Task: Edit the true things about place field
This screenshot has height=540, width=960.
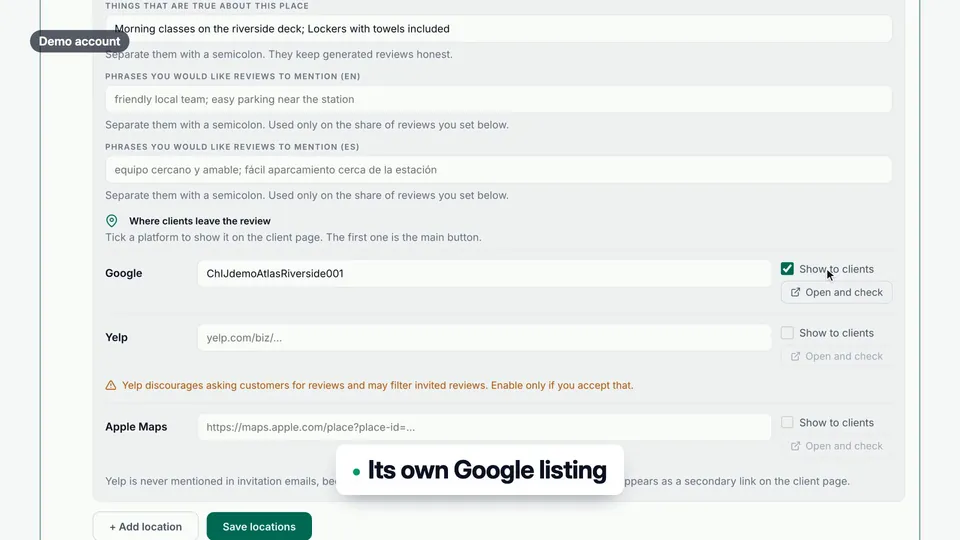Action: click(x=498, y=29)
